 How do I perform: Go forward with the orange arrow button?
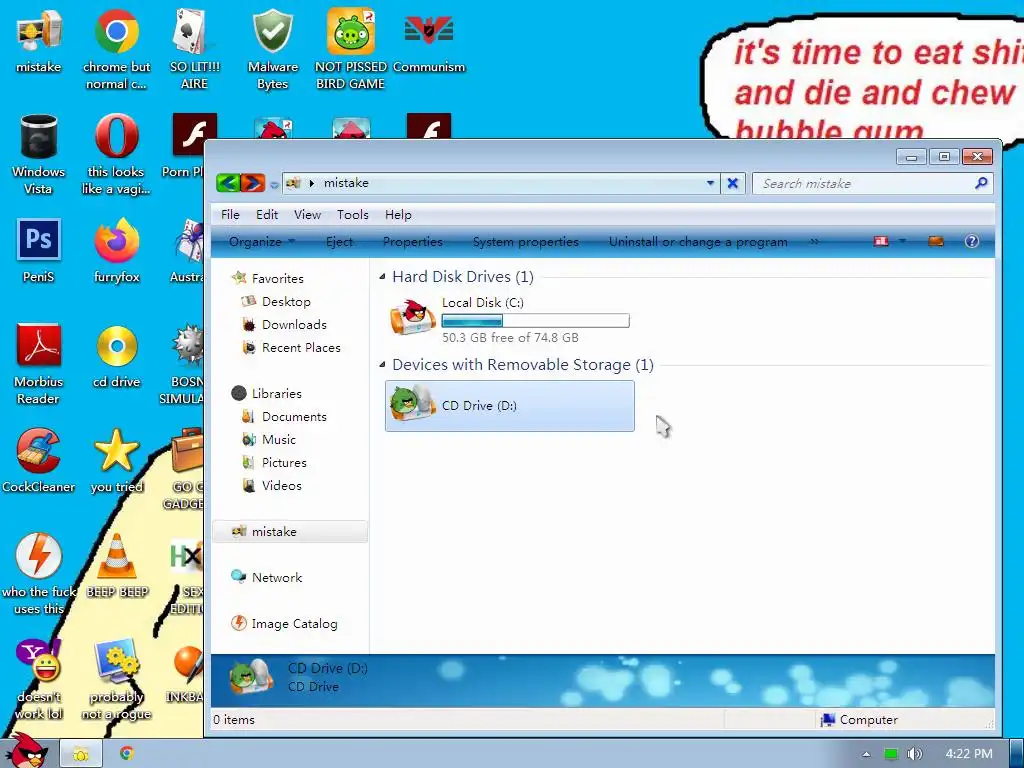(253, 183)
